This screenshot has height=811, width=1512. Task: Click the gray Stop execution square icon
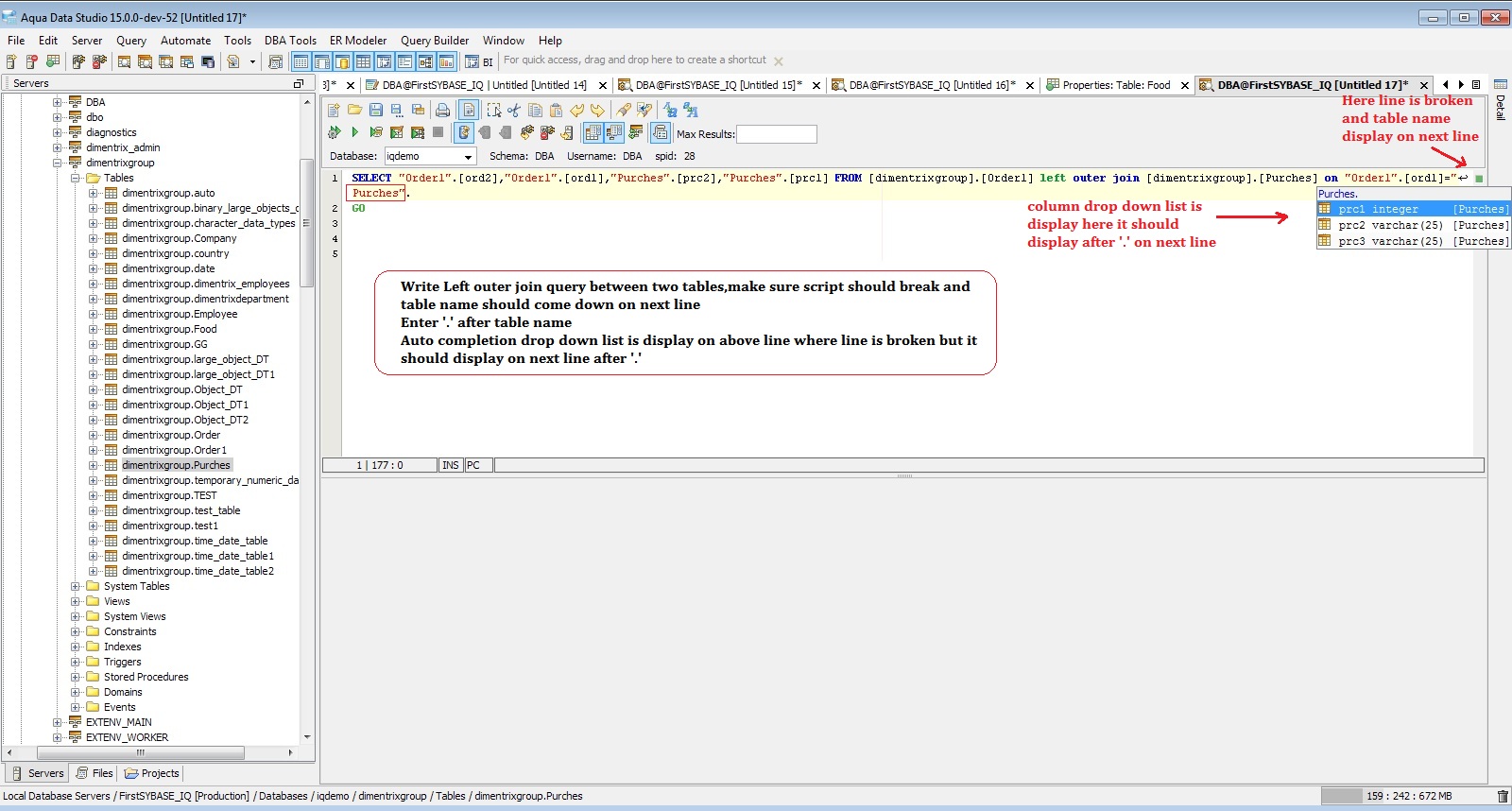[x=438, y=132]
